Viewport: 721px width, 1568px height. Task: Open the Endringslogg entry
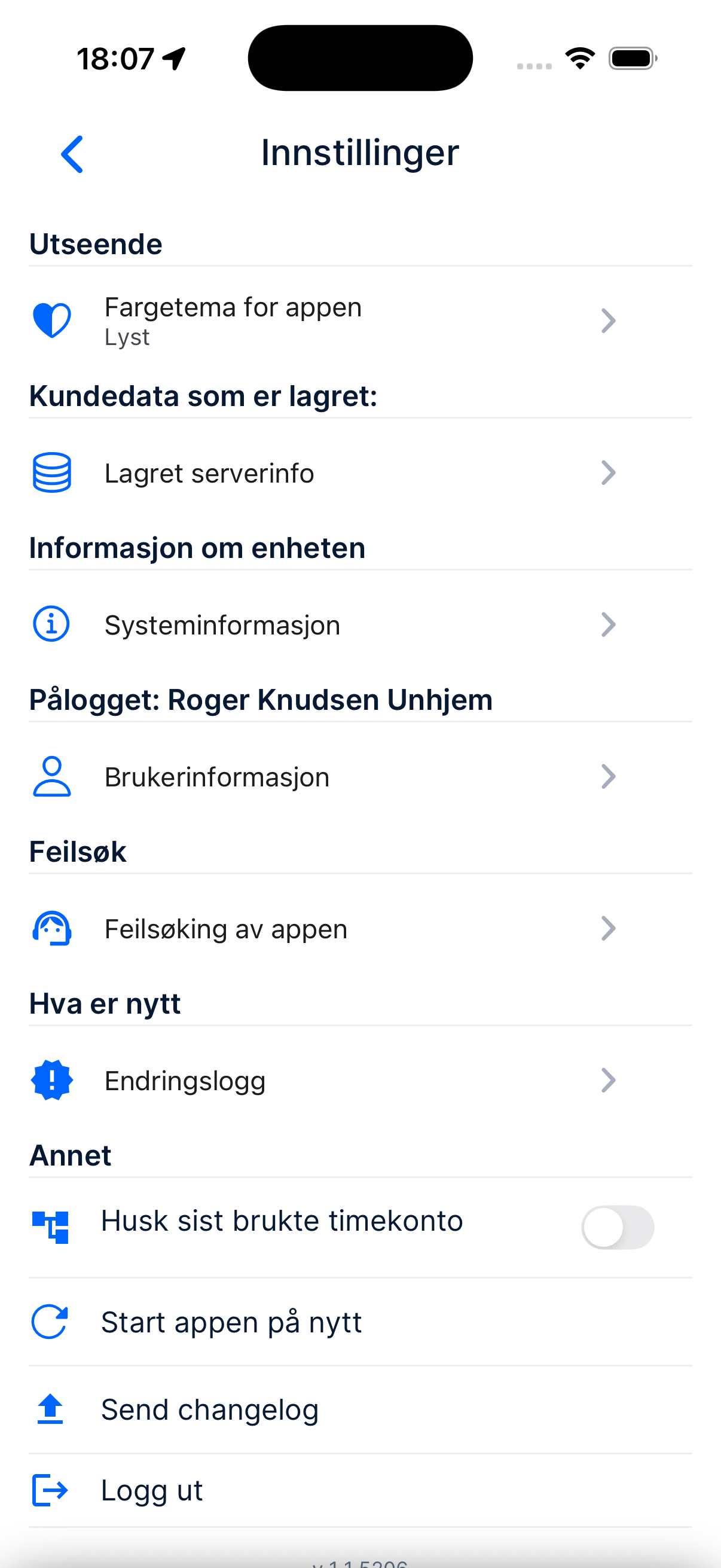pyautogui.click(x=185, y=1081)
